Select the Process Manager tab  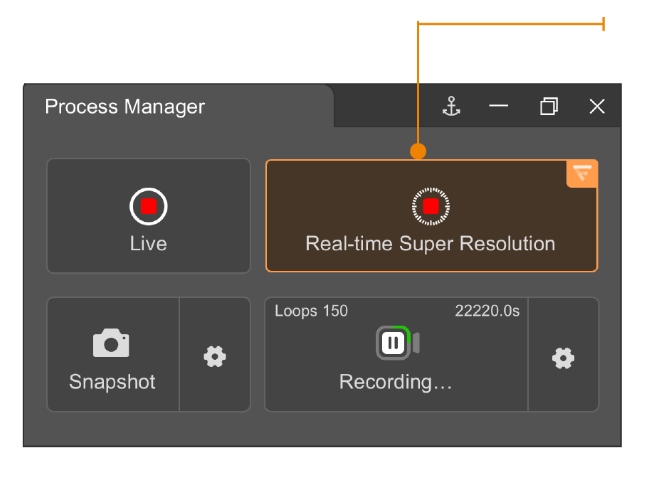[x=125, y=107]
